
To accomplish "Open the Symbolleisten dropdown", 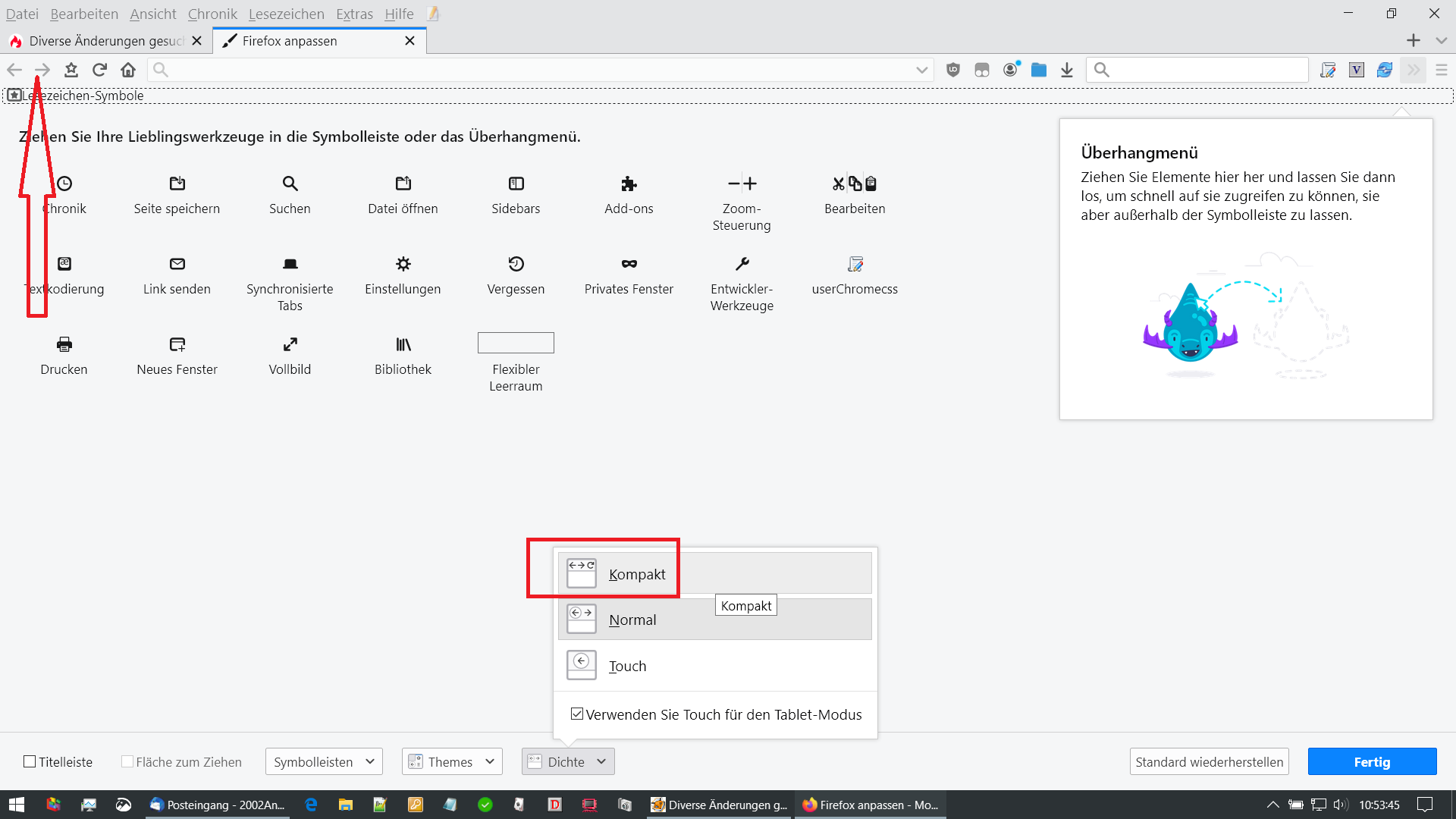I will [x=324, y=761].
